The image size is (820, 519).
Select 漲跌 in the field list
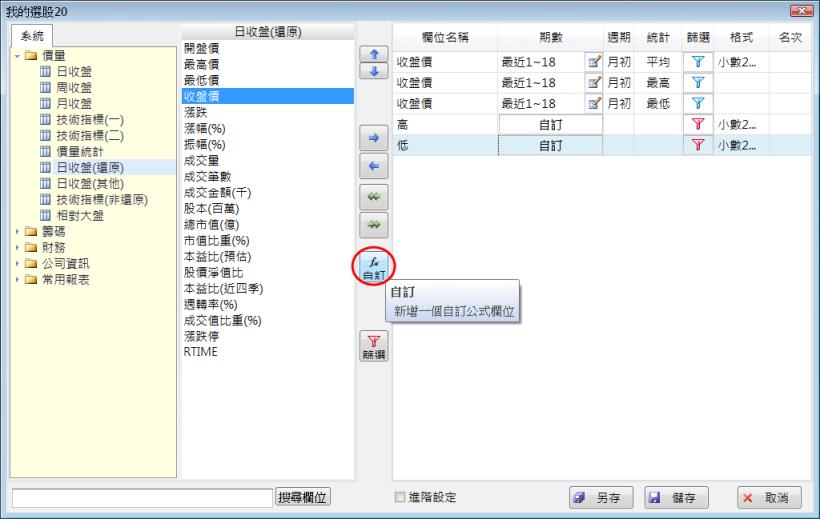[x=196, y=112]
